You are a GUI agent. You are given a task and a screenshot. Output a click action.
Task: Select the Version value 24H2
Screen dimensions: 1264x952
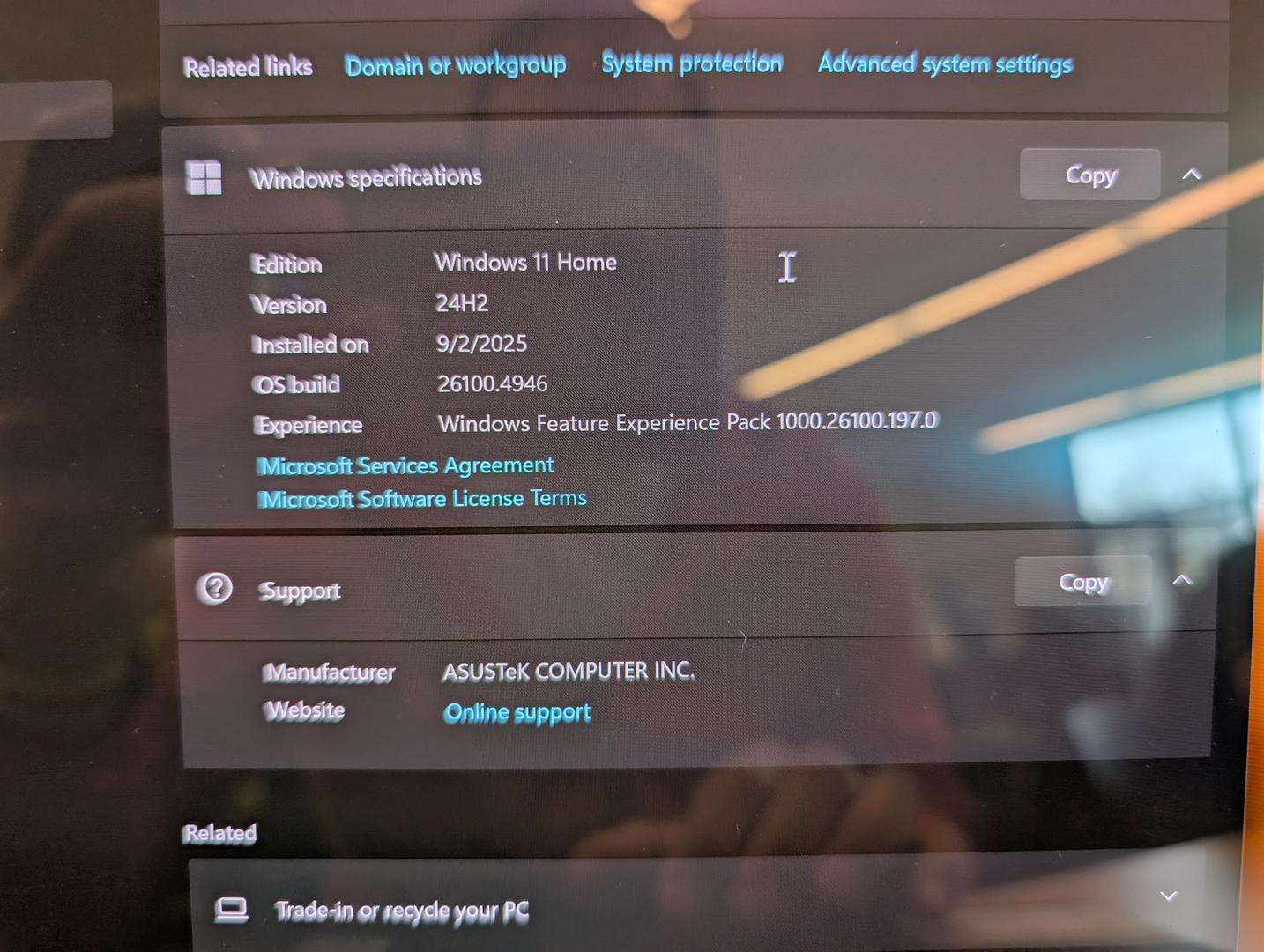462,303
